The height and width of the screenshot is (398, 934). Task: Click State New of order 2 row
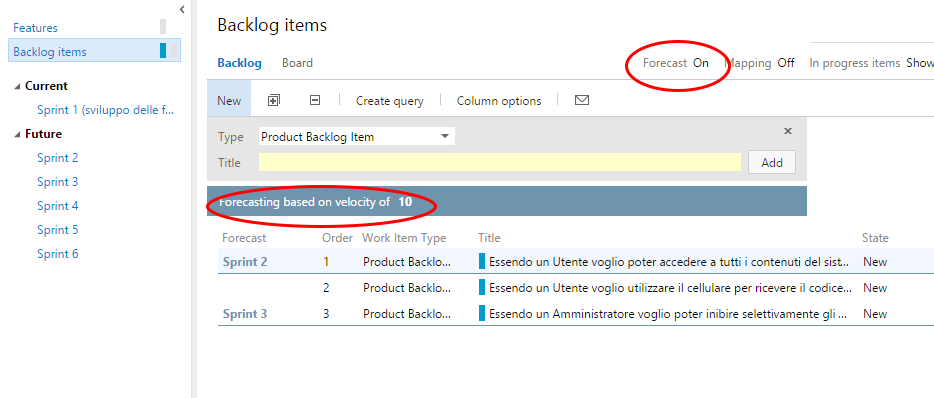tap(874, 288)
